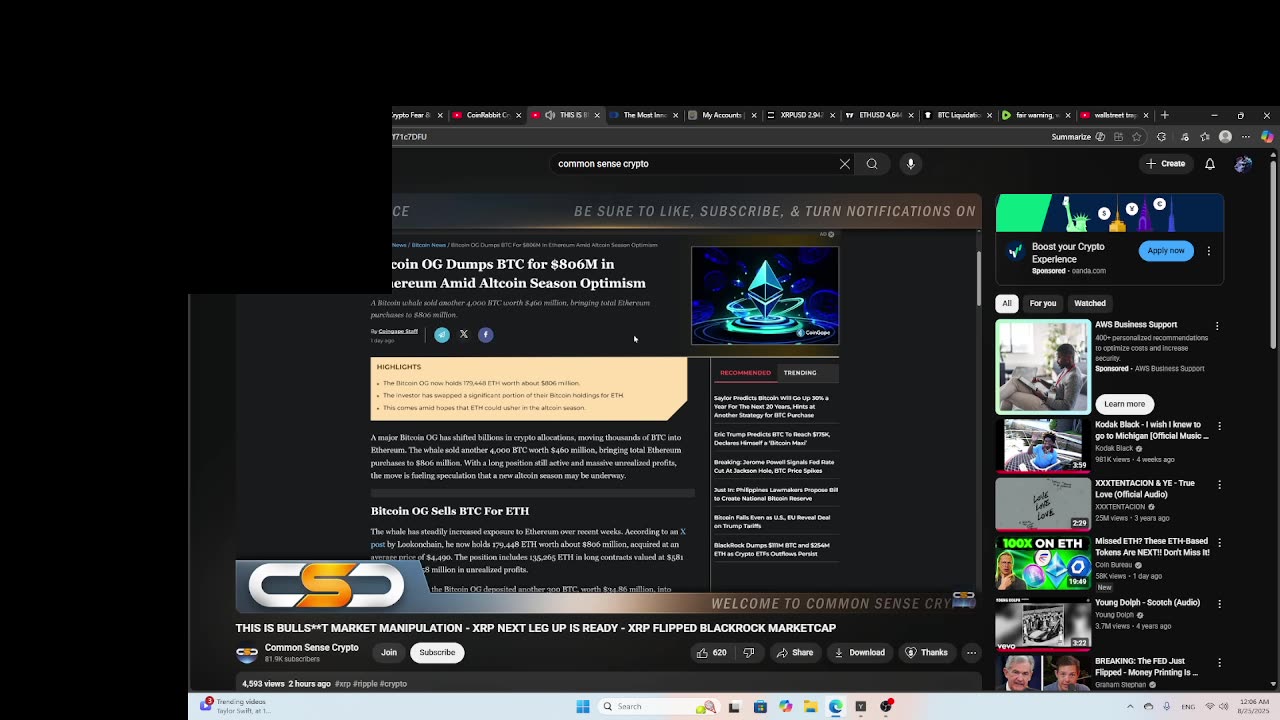The height and width of the screenshot is (720, 1280).
Task: Click the magnifier search button on YouTube
Action: tap(872, 164)
